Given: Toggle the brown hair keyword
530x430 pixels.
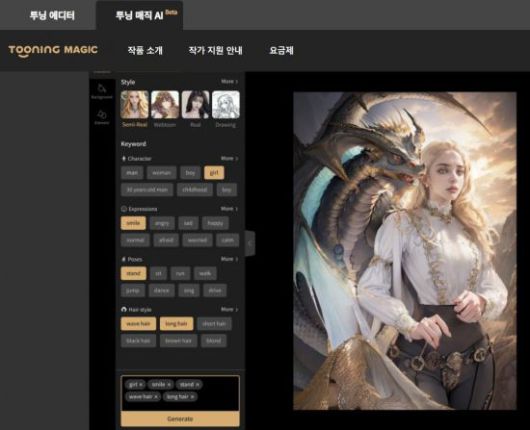Looking at the screenshot, I should pyautogui.click(x=178, y=341).
